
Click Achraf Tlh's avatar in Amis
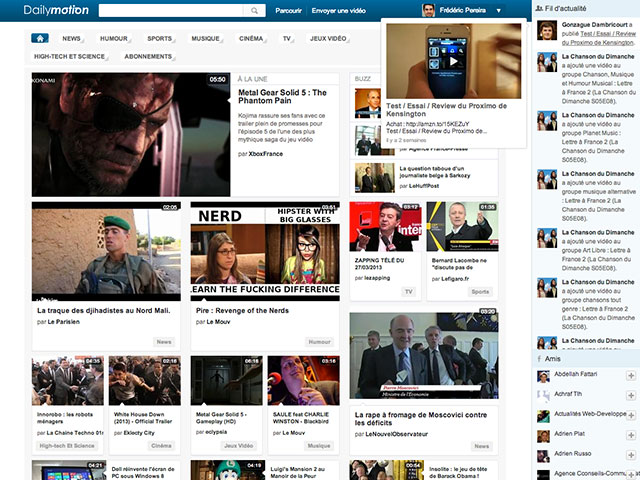[543, 396]
